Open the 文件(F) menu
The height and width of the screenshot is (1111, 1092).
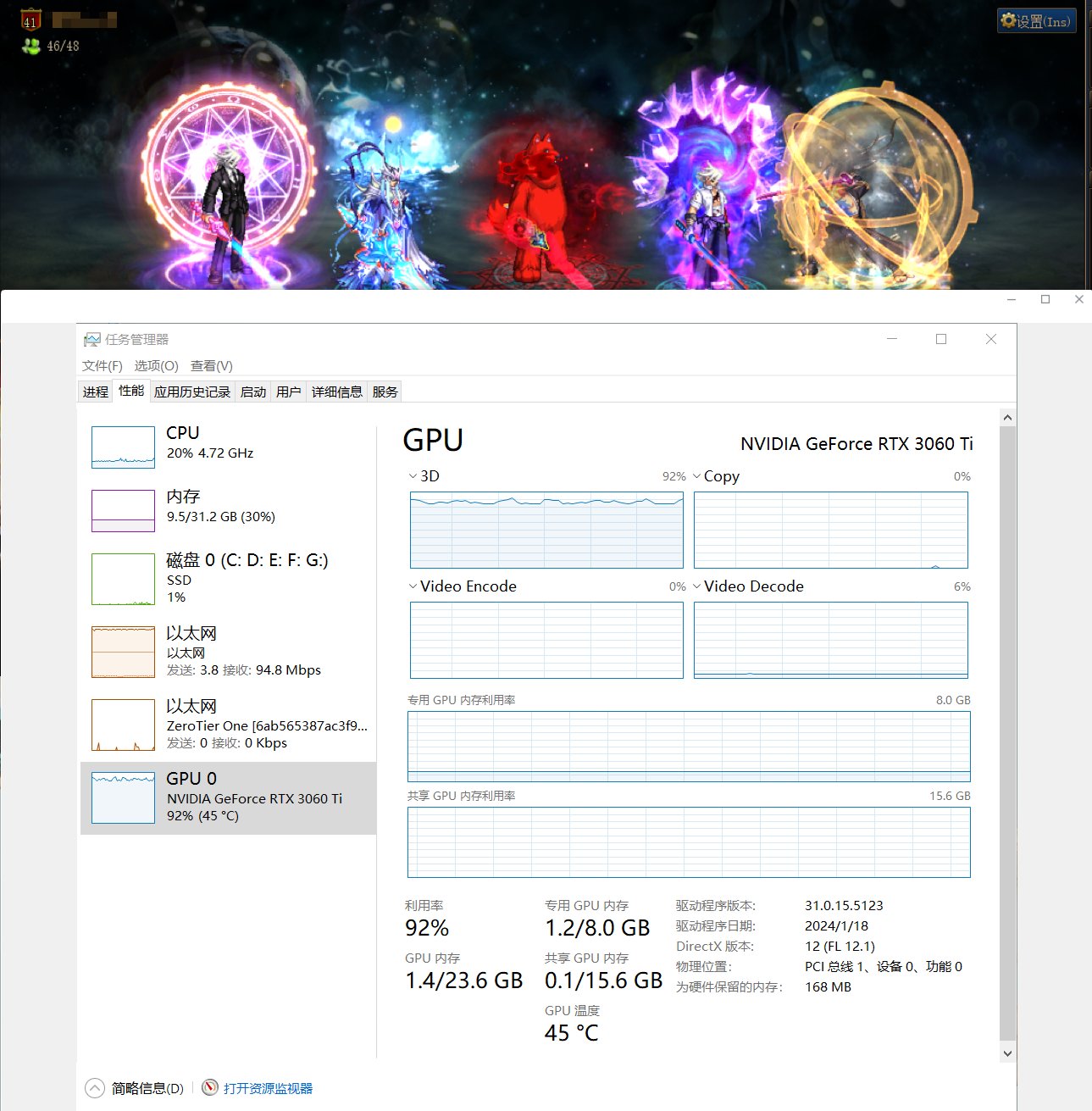click(x=103, y=366)
